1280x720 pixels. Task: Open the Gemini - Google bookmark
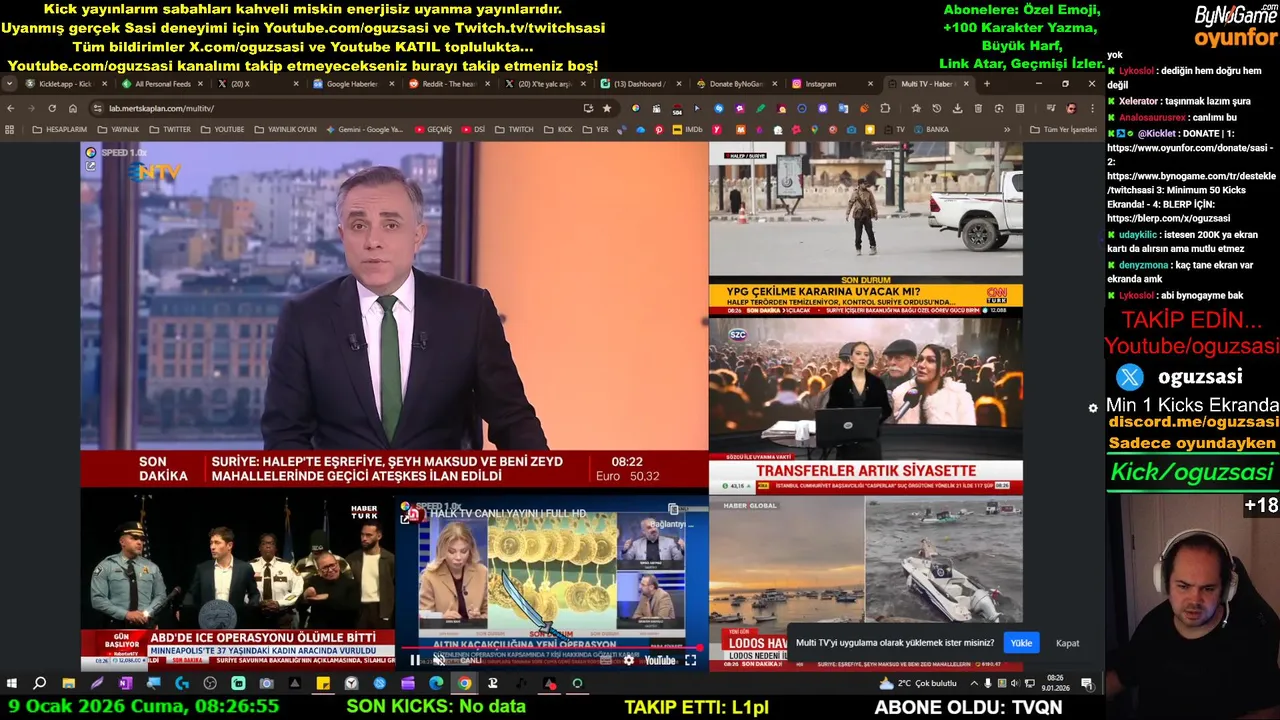coord(365,129)
